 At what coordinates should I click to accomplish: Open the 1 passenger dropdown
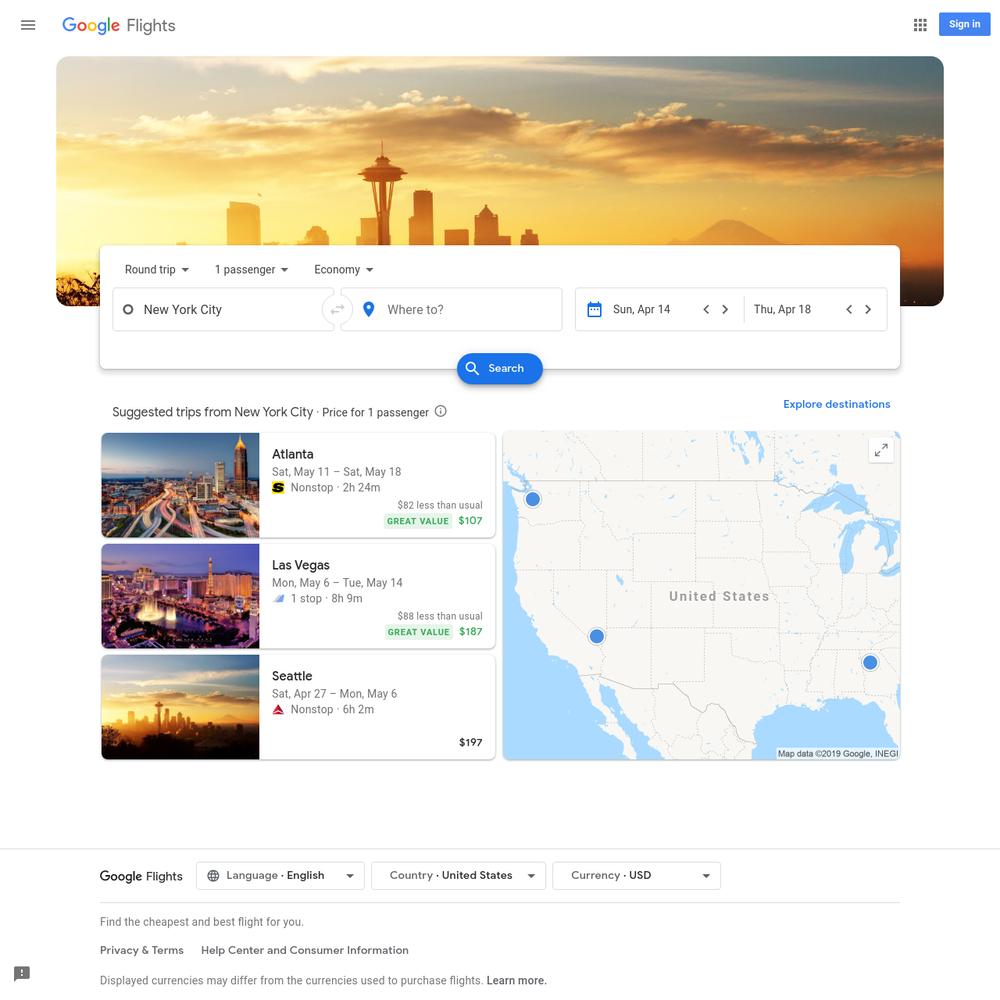tap(251, 270)
